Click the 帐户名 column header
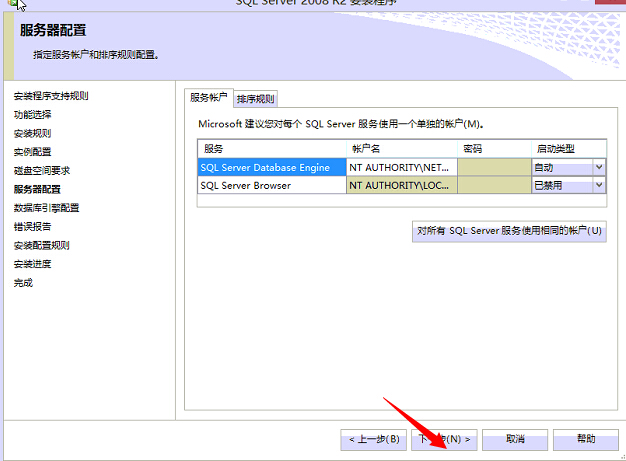This screenshot has height=461, width=626. pyautogui.click(x=402, y=149)
